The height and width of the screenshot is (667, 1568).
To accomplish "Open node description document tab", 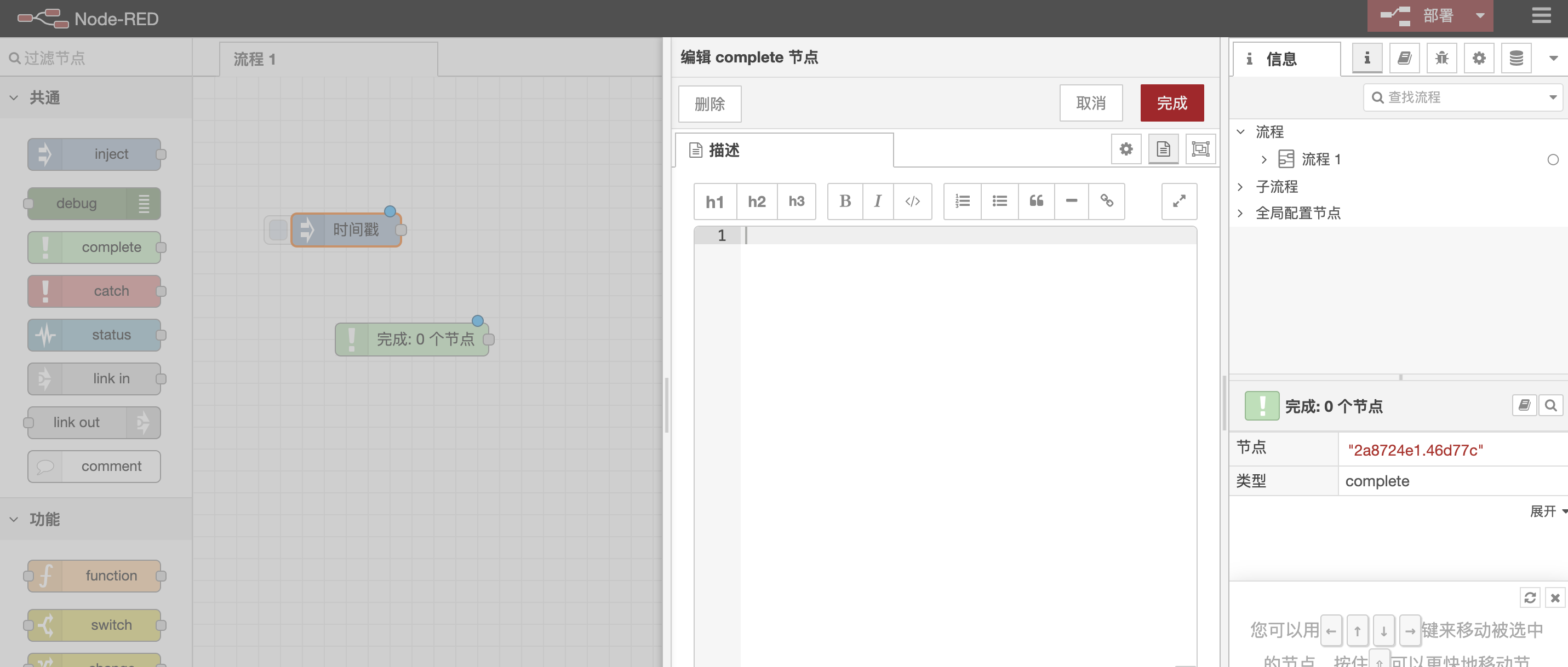I will click(x=1163, y=149).
